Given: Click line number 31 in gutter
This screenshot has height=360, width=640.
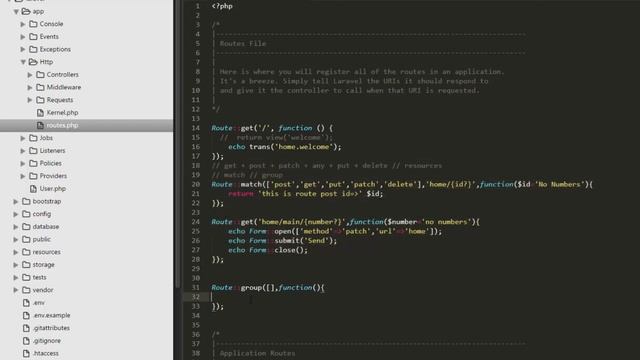Looking at the screenshot, I should pos(196,288).
